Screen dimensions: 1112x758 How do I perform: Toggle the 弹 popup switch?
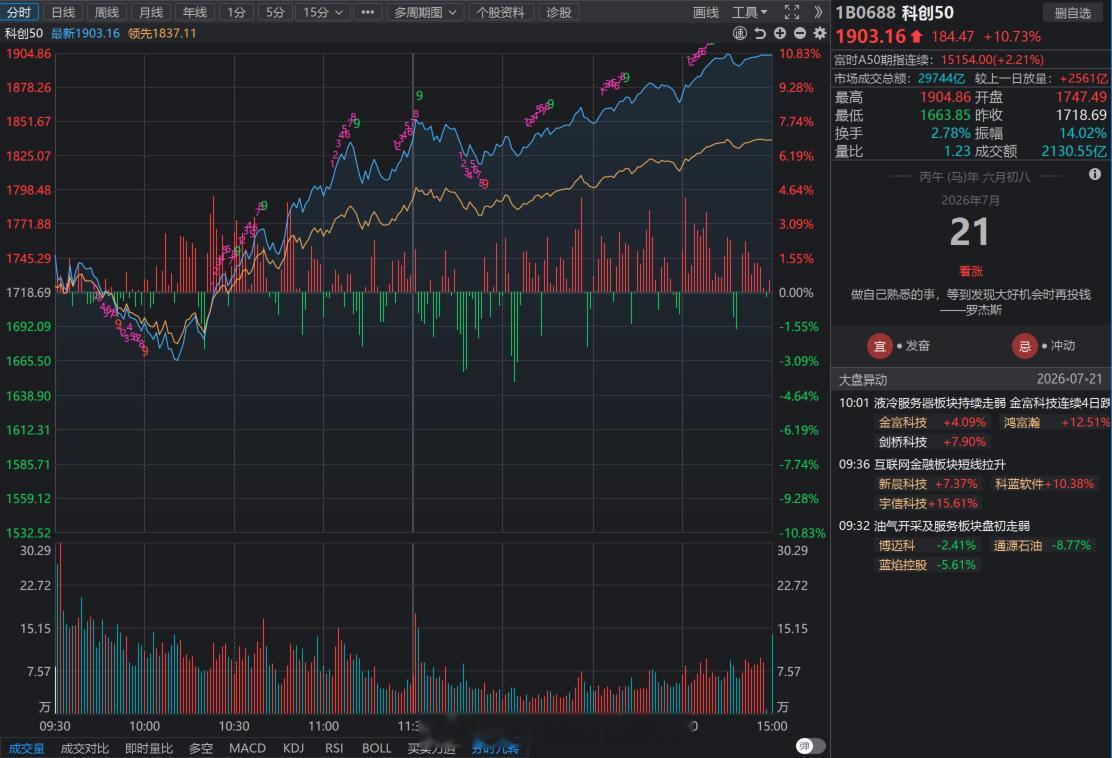[811, 745]
